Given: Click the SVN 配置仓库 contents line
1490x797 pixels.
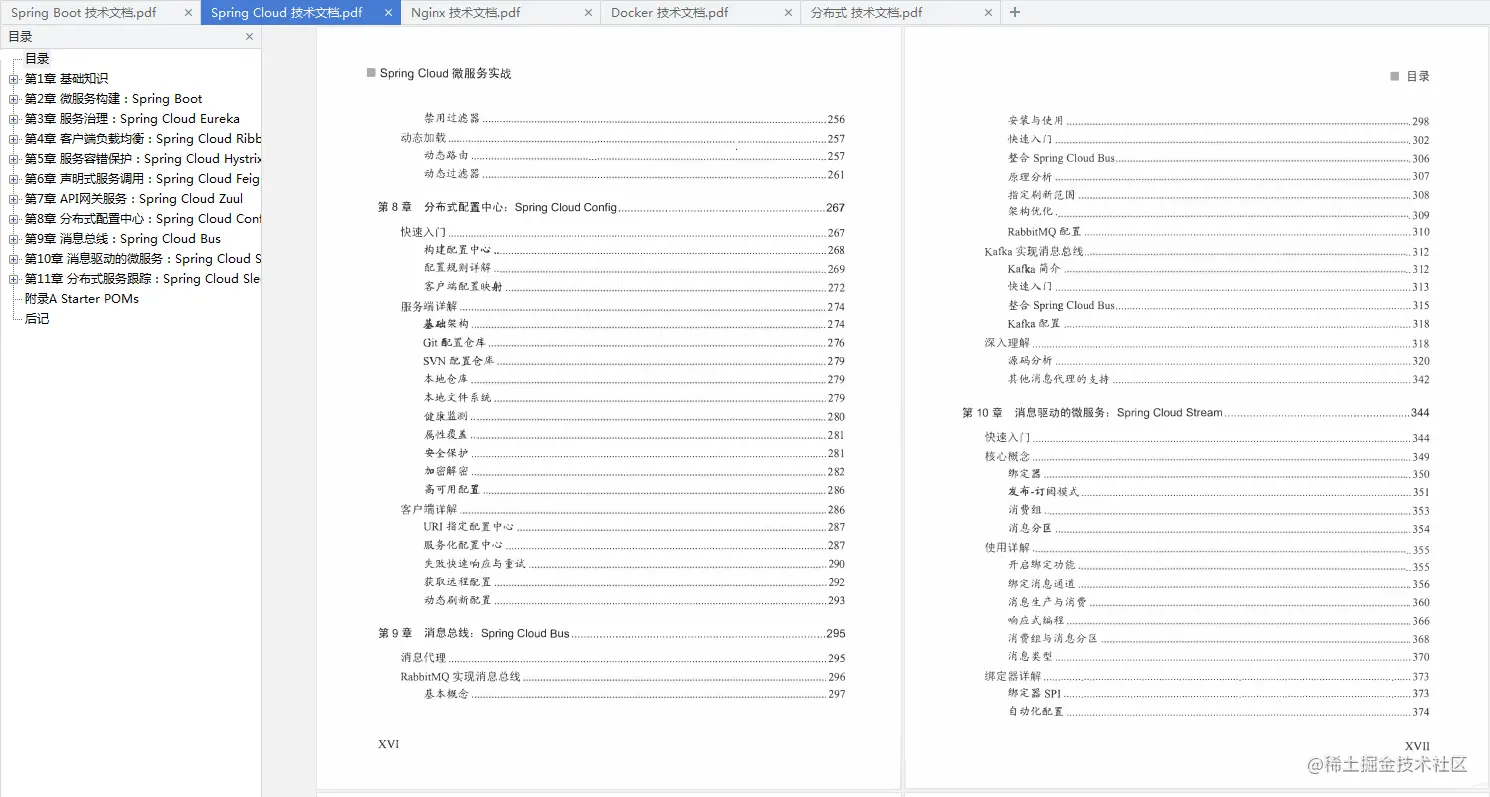Looking at the screenshot, I should pos(634,361).
